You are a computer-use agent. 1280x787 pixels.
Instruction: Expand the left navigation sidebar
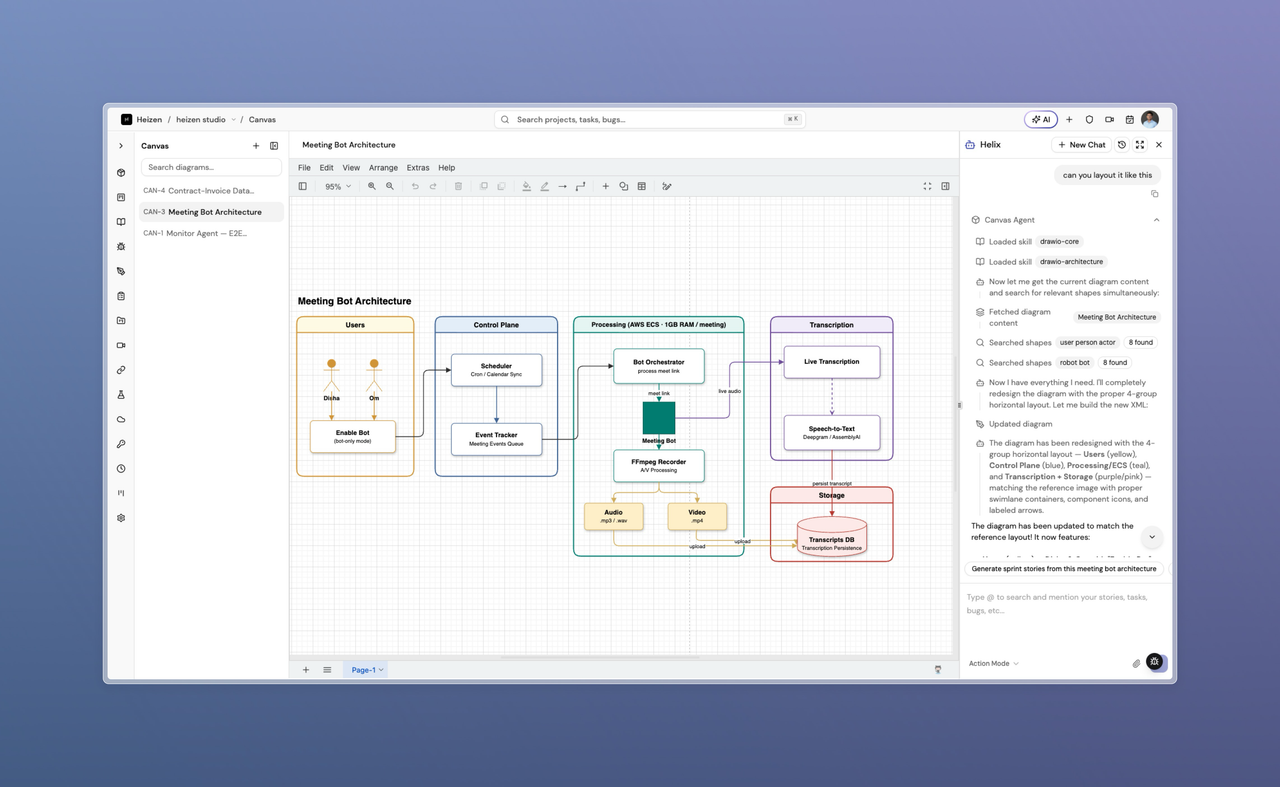click(x=121, y=146)
